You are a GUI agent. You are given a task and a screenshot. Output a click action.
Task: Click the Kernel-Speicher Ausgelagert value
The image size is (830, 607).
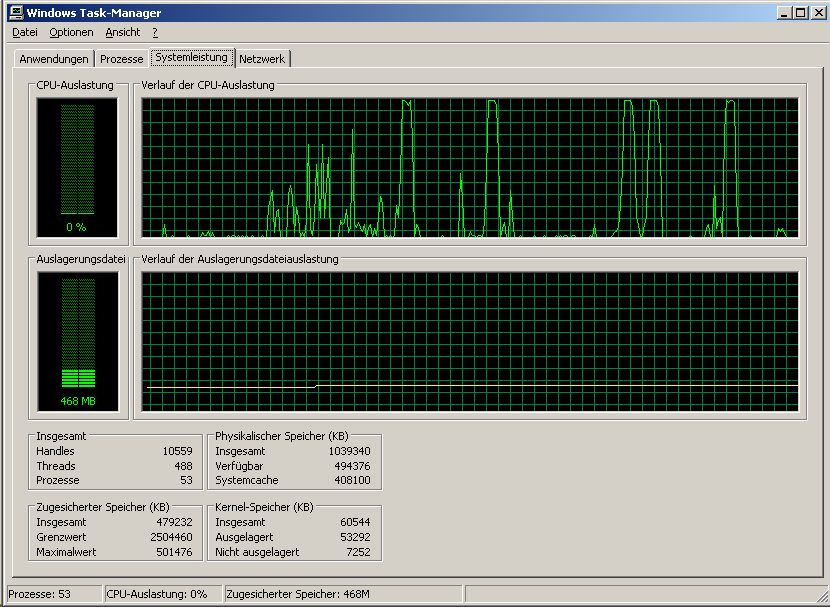tap(353, 537)
